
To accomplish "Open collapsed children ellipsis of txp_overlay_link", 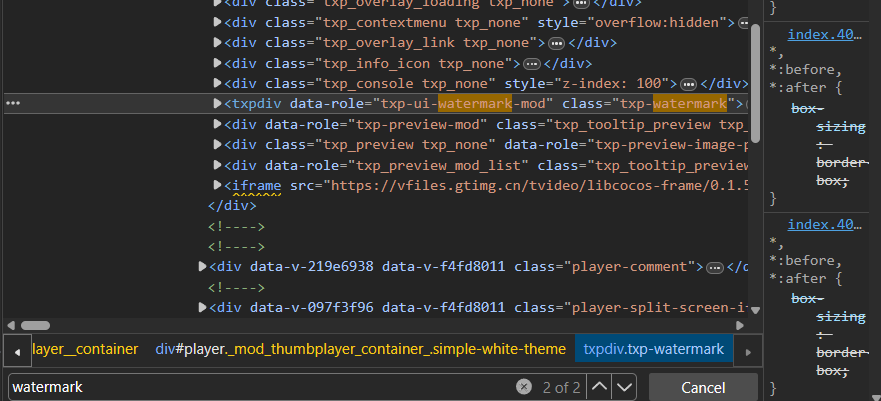I will (556, 43).
